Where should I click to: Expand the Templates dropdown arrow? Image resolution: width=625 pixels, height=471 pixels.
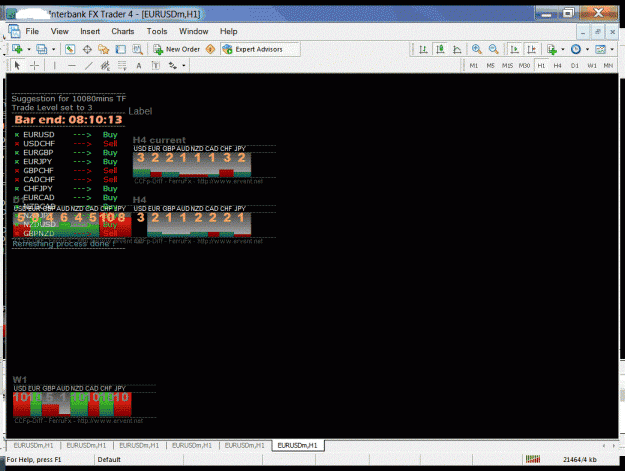coord(612,49)
